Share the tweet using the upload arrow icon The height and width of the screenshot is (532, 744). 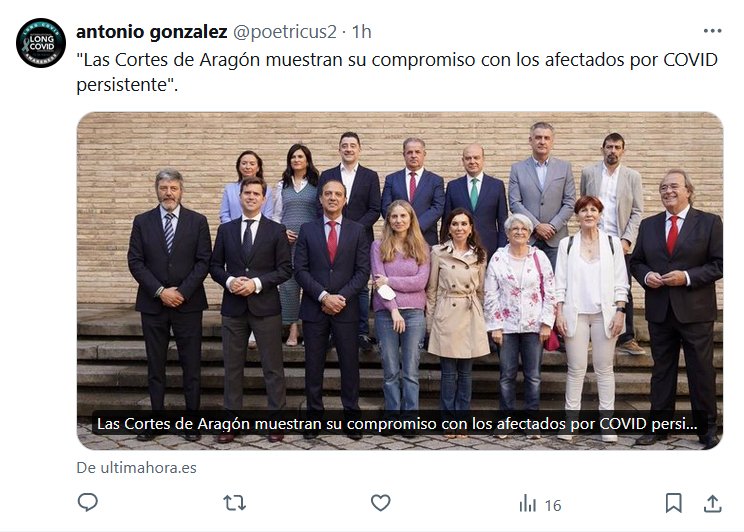click(712, 503)
